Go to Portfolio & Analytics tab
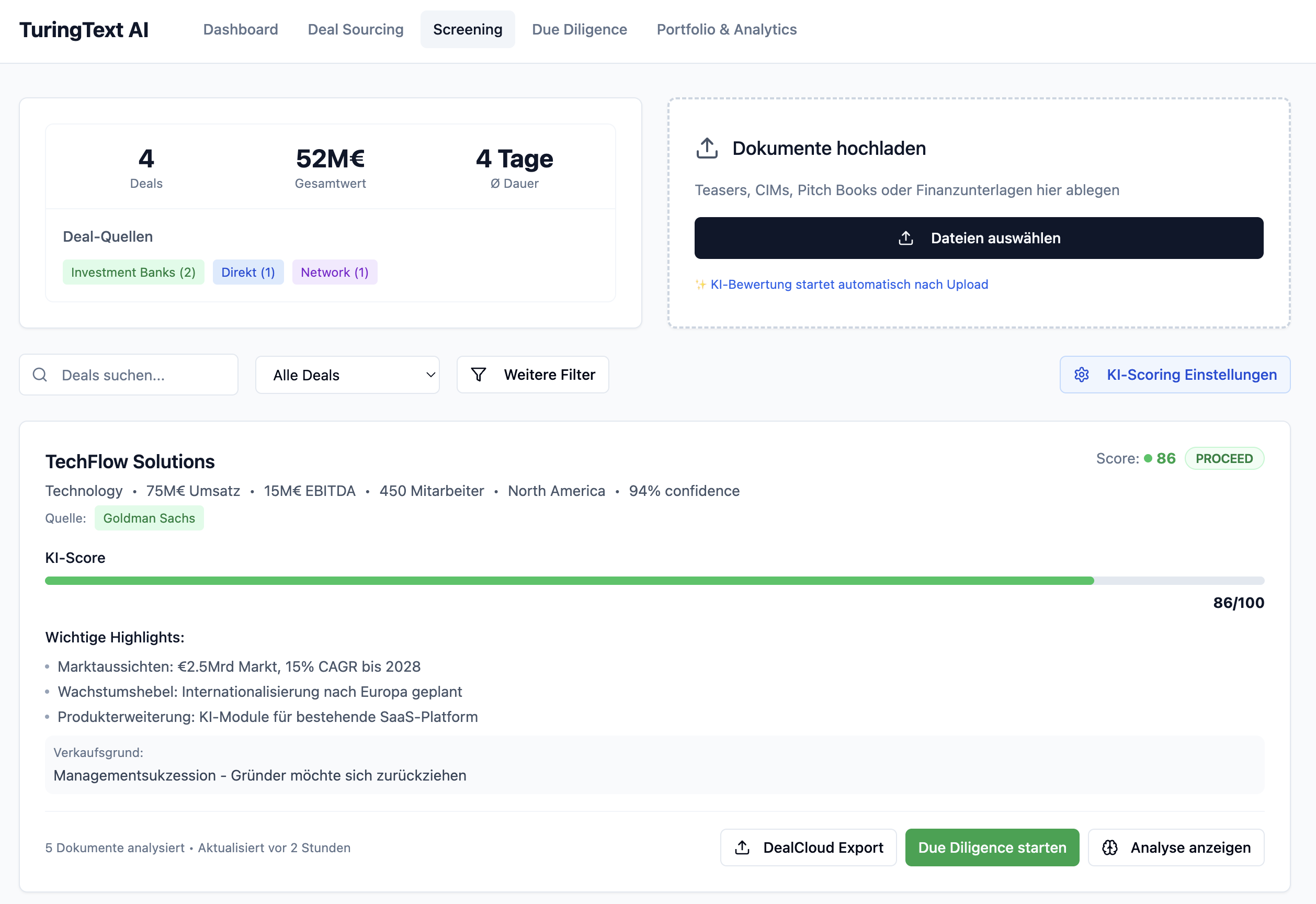Viewport: 1316px width, 904px height. click(x=726, y=29)
